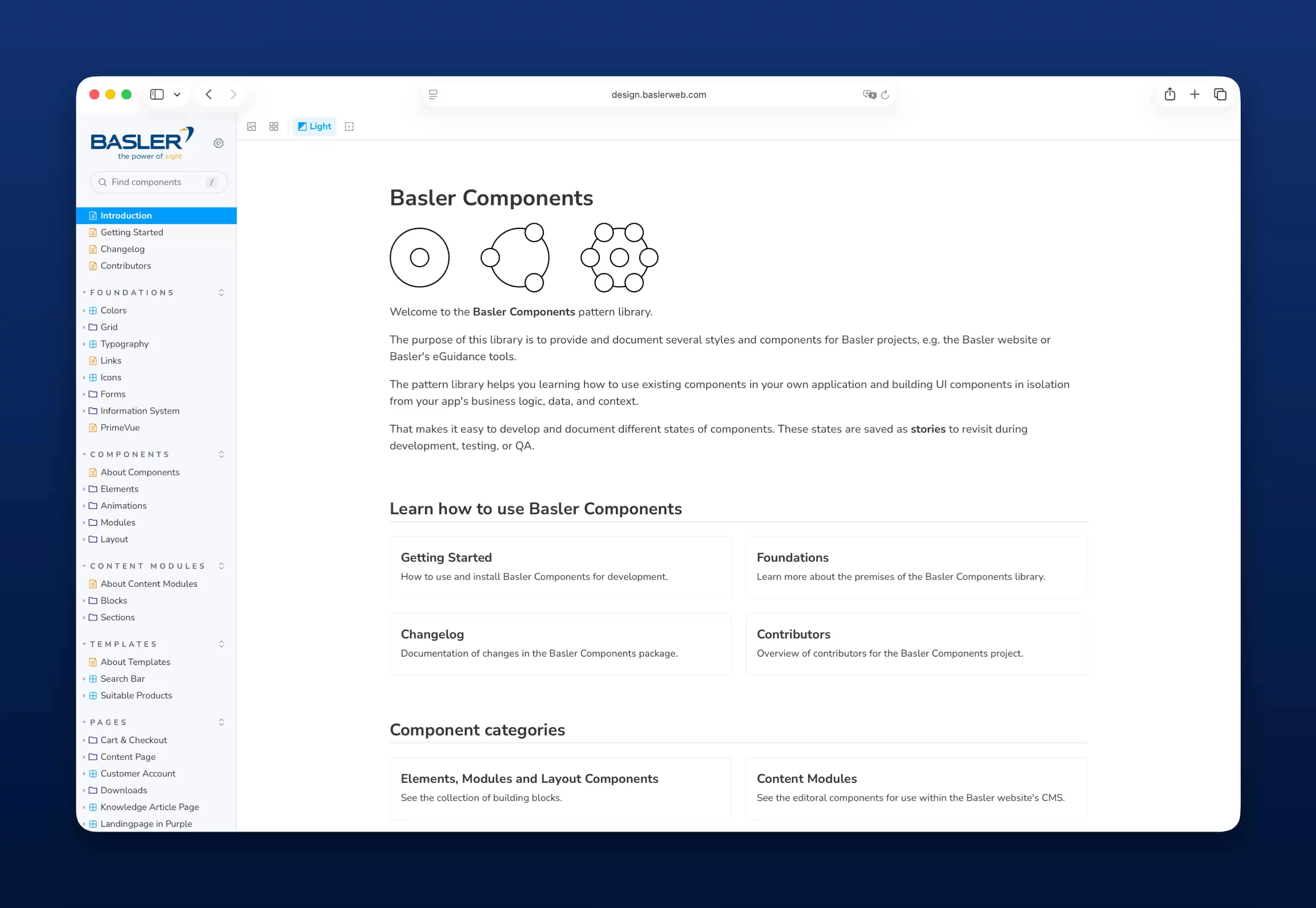Open the Storybook settings gear menu
Image resolution: width=1316 pixels, height=908 pixels.
(219, 143)
